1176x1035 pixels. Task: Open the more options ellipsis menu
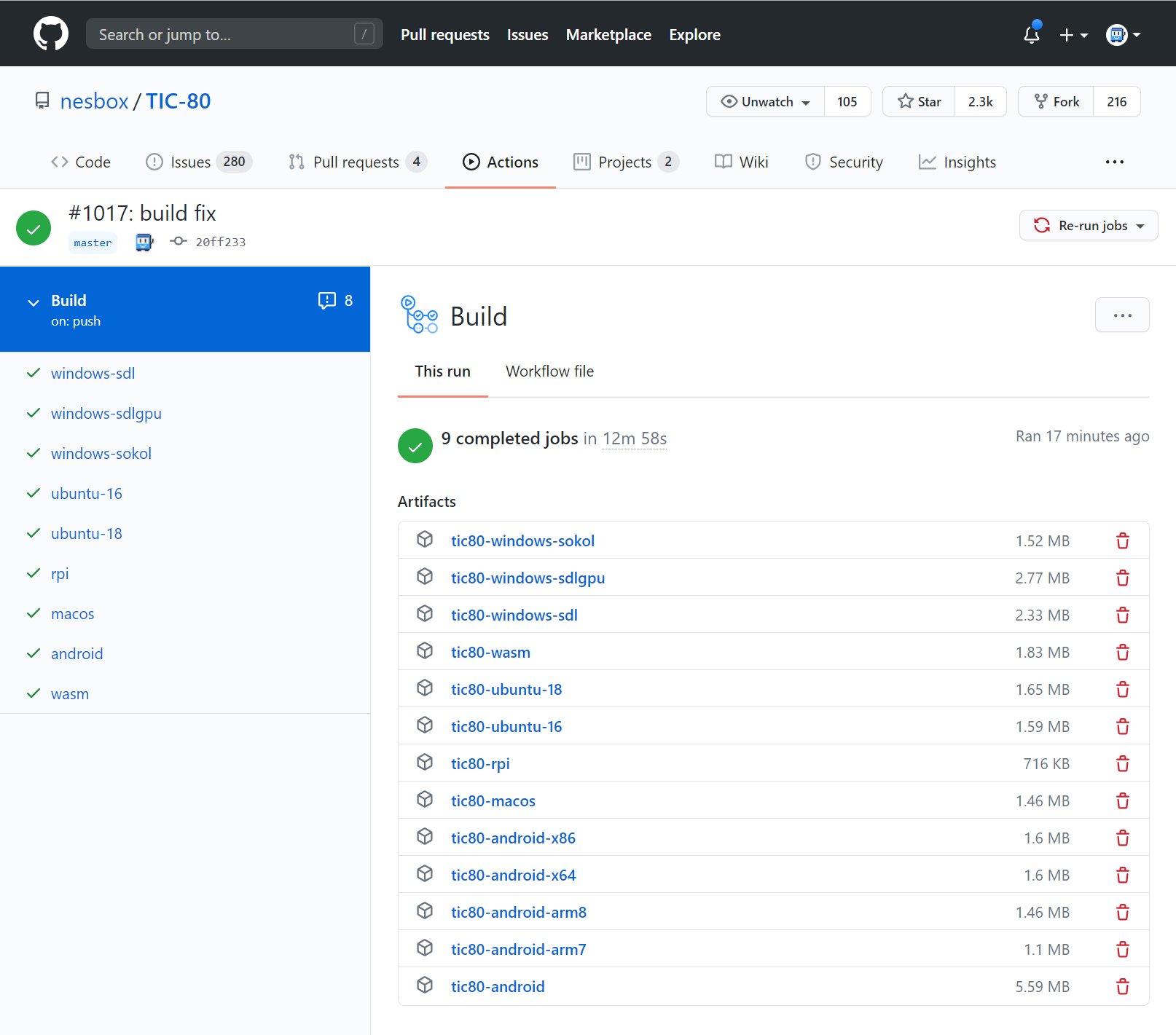1122,315
